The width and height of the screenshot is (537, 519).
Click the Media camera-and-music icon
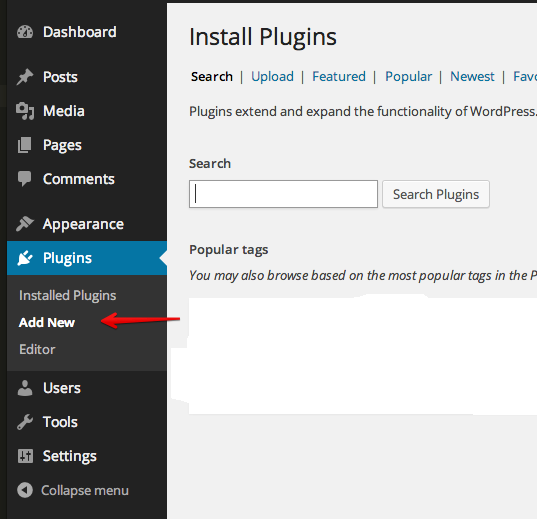pos(25,111)
